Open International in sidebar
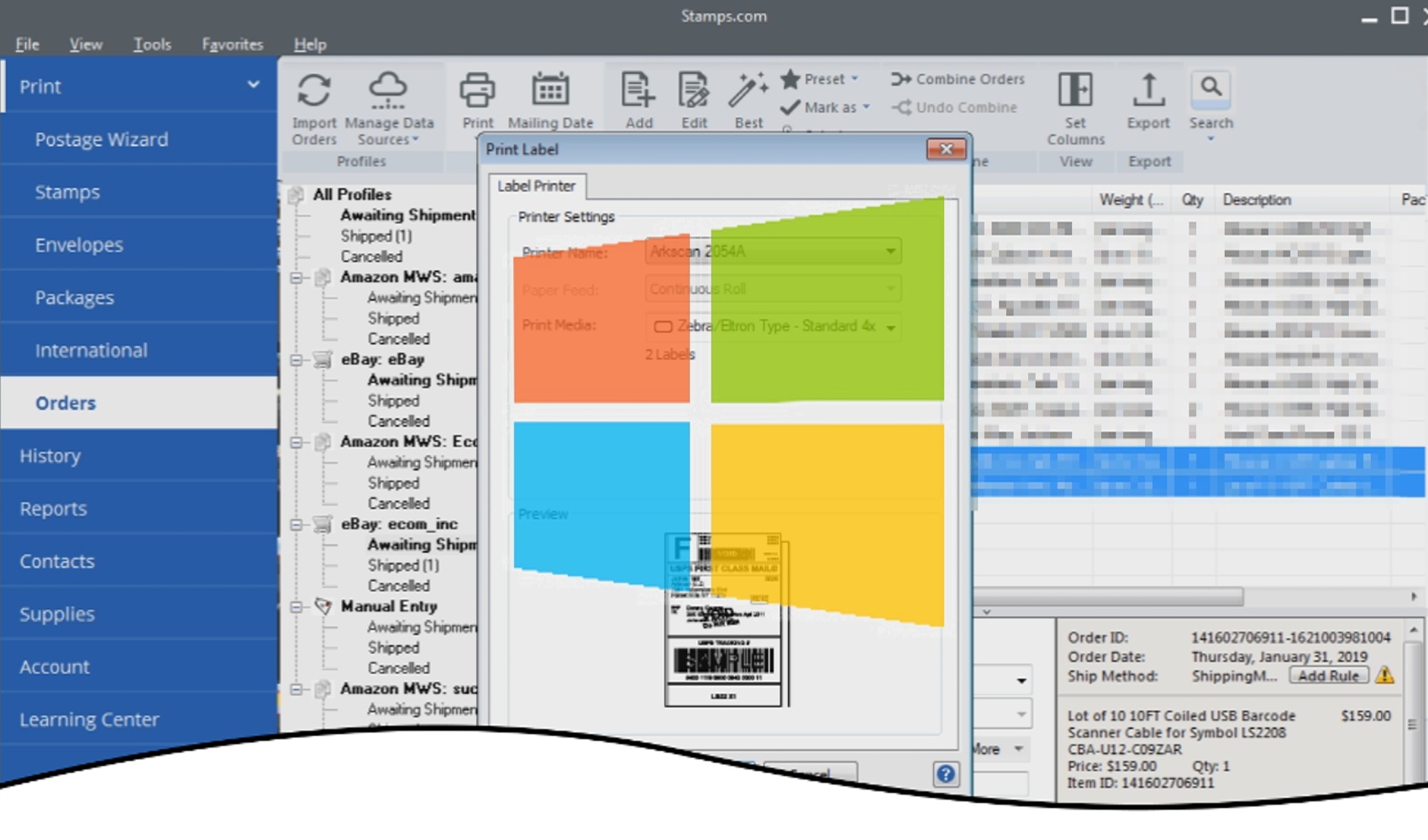The image size is (1428, 840). pos(139,350)
